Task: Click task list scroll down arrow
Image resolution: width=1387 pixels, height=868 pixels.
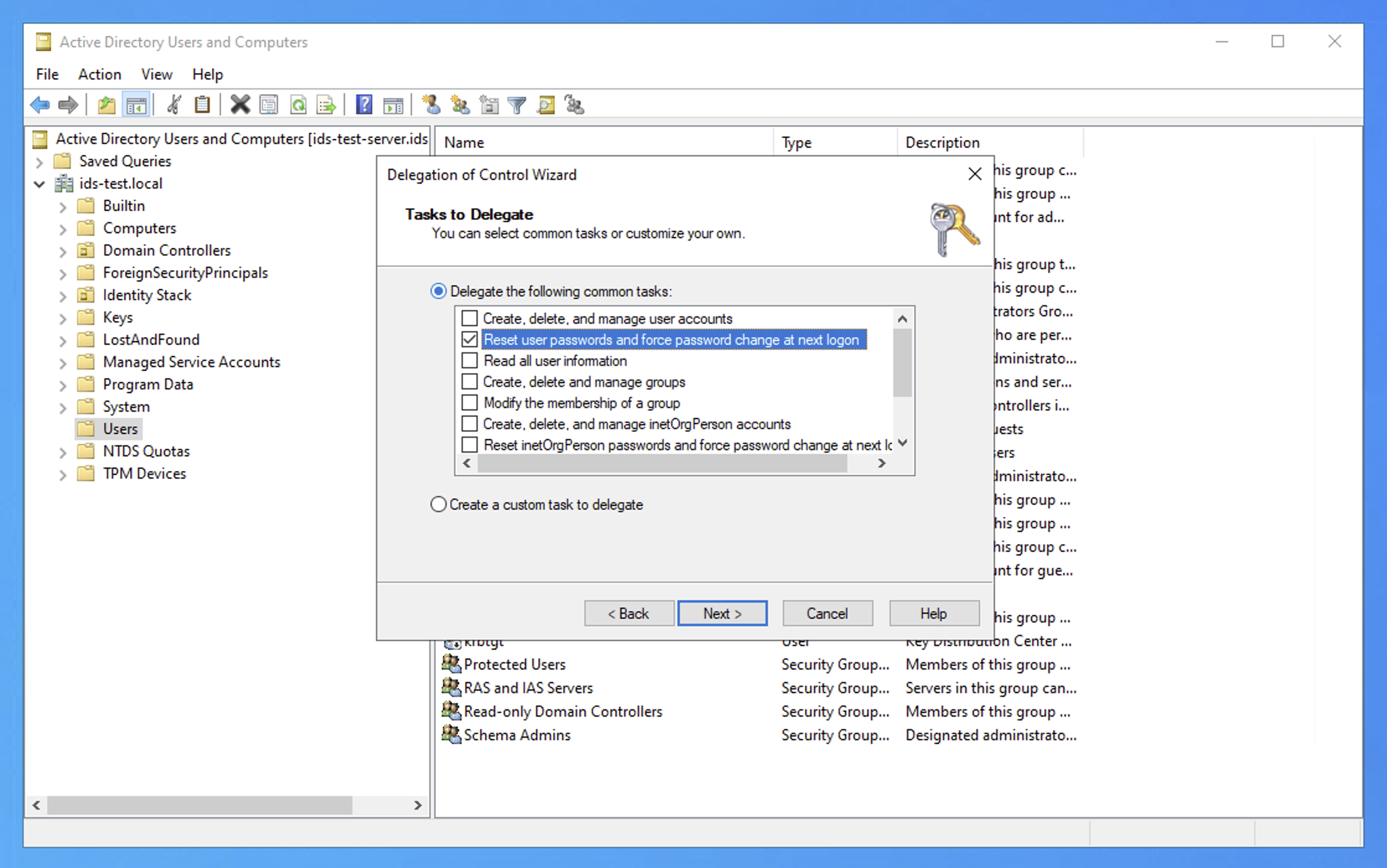Action: click(903, 443)
